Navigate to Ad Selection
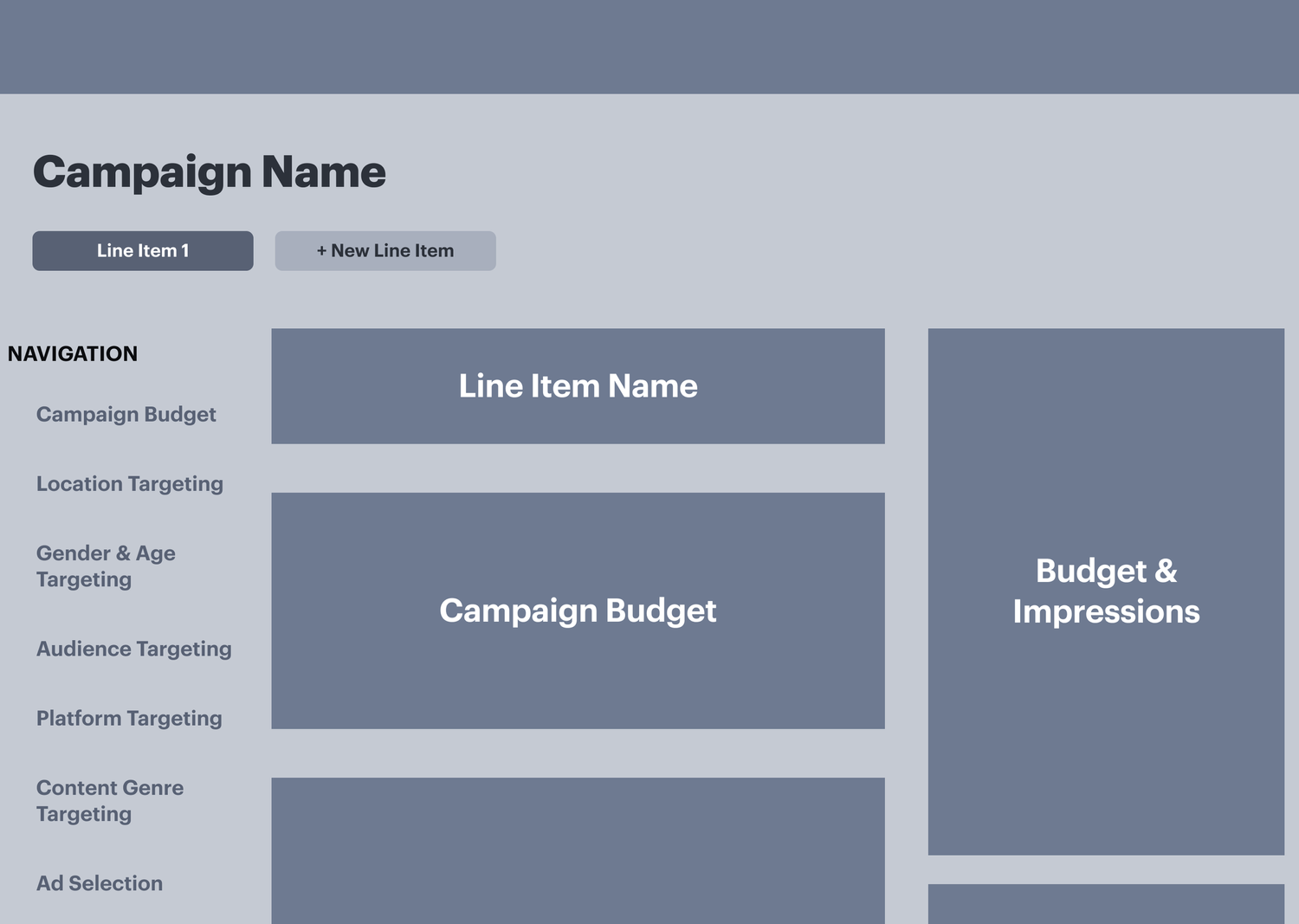Viewport: 1299px width, 924px height. coord(99,882)
